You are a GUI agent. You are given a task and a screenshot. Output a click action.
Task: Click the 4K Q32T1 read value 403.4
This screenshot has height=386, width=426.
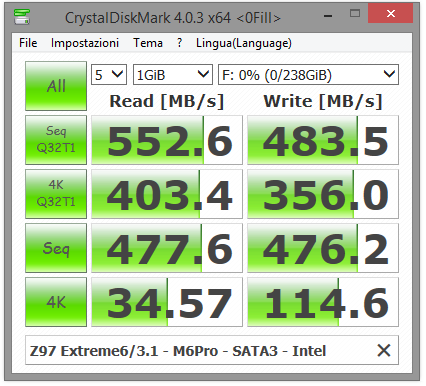[167, 194]
